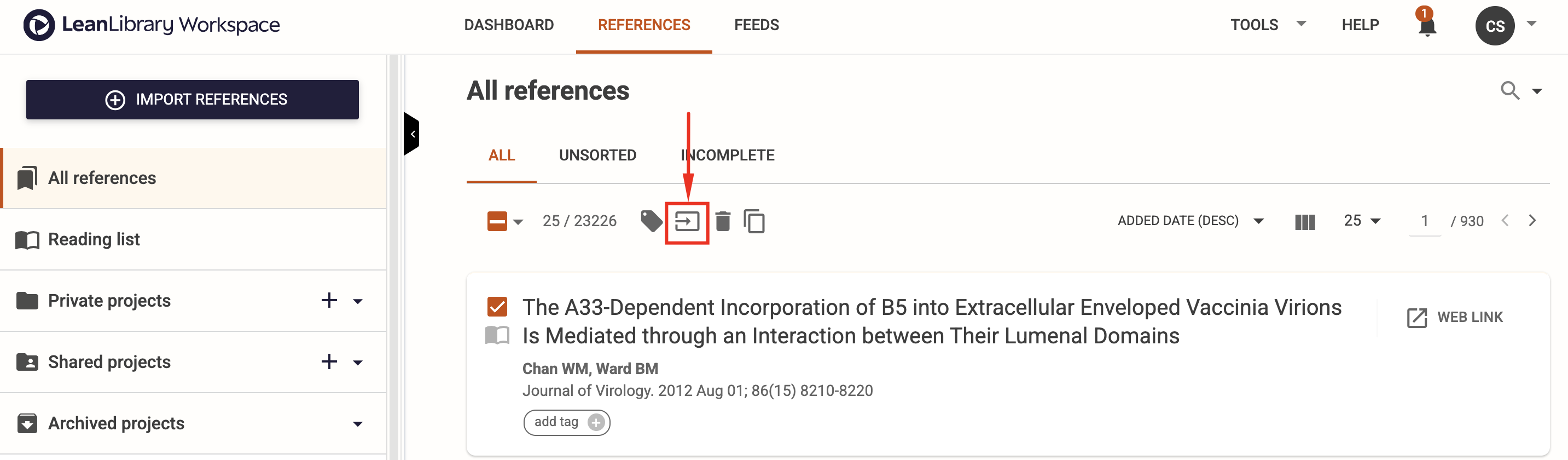
Task: Click the copy references icon
Action: click(x=753, y=221)
